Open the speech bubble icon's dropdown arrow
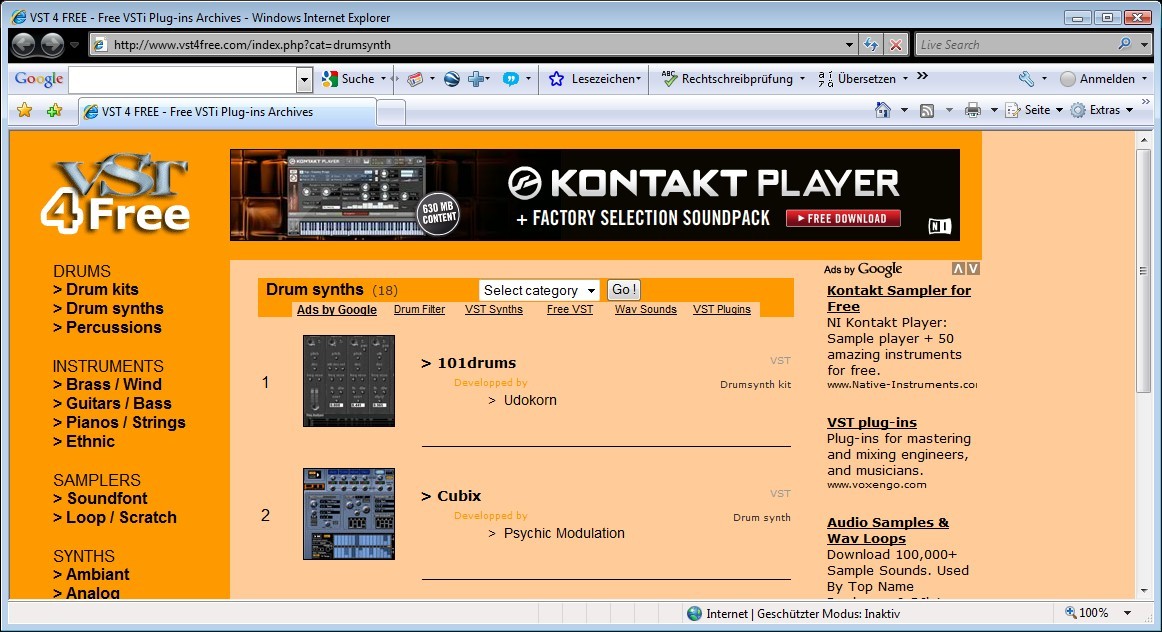The height and width of the screenshot is (632, 1162). [528, 79]
